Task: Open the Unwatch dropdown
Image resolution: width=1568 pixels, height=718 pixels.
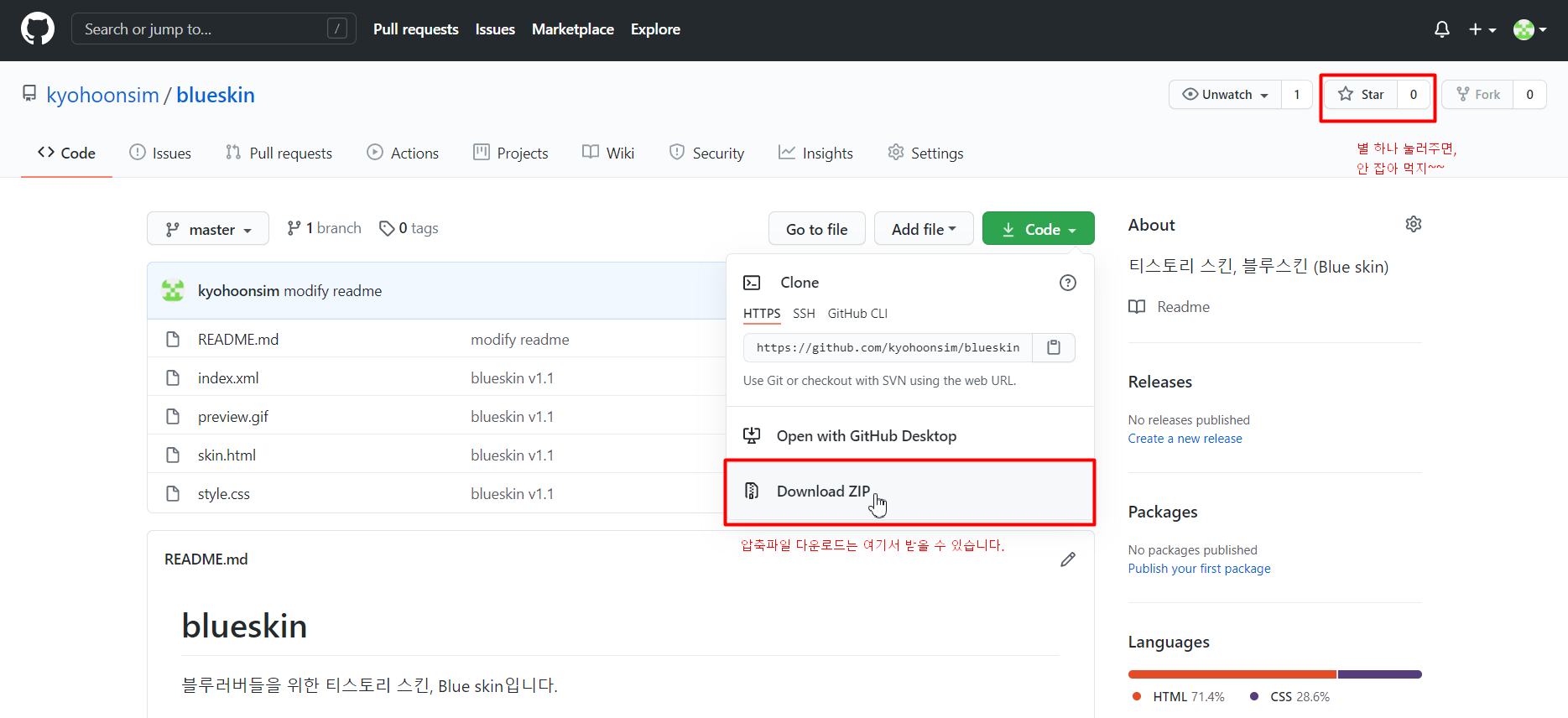Action: coord(1225,94)
